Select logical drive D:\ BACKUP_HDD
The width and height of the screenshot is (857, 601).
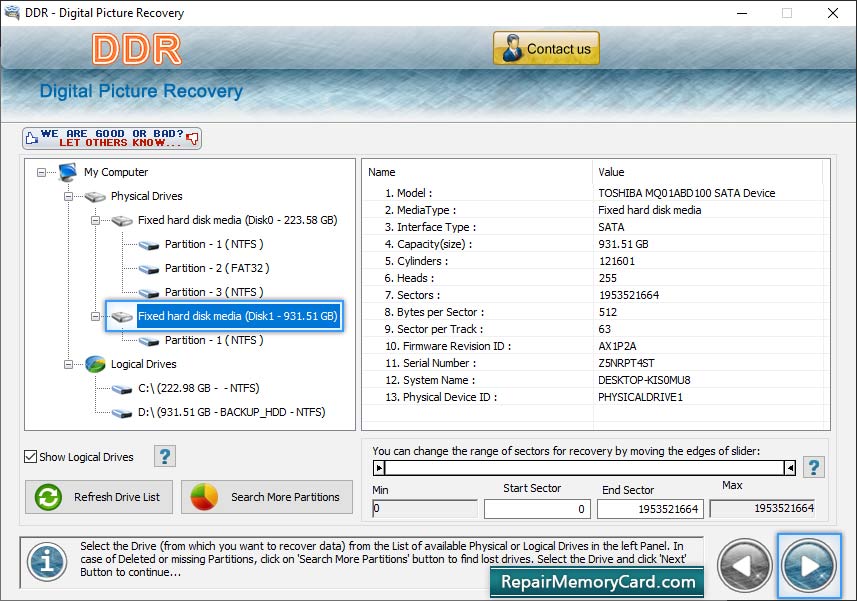231,413
